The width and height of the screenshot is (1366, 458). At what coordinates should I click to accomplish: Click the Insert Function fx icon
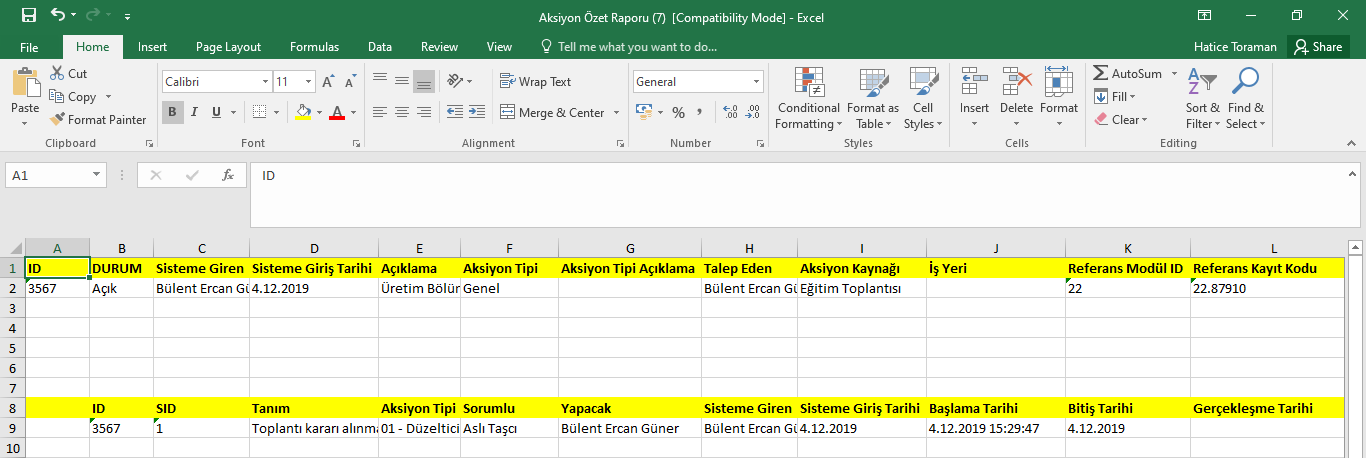coord(228,175)
